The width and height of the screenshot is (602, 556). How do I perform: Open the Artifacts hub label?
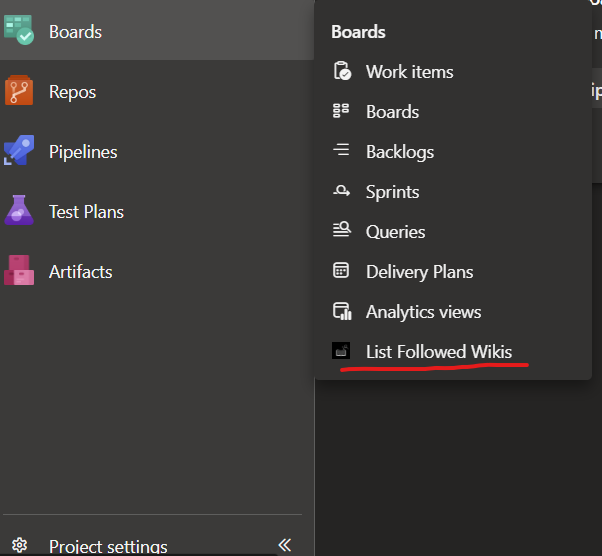click(81, 272)
